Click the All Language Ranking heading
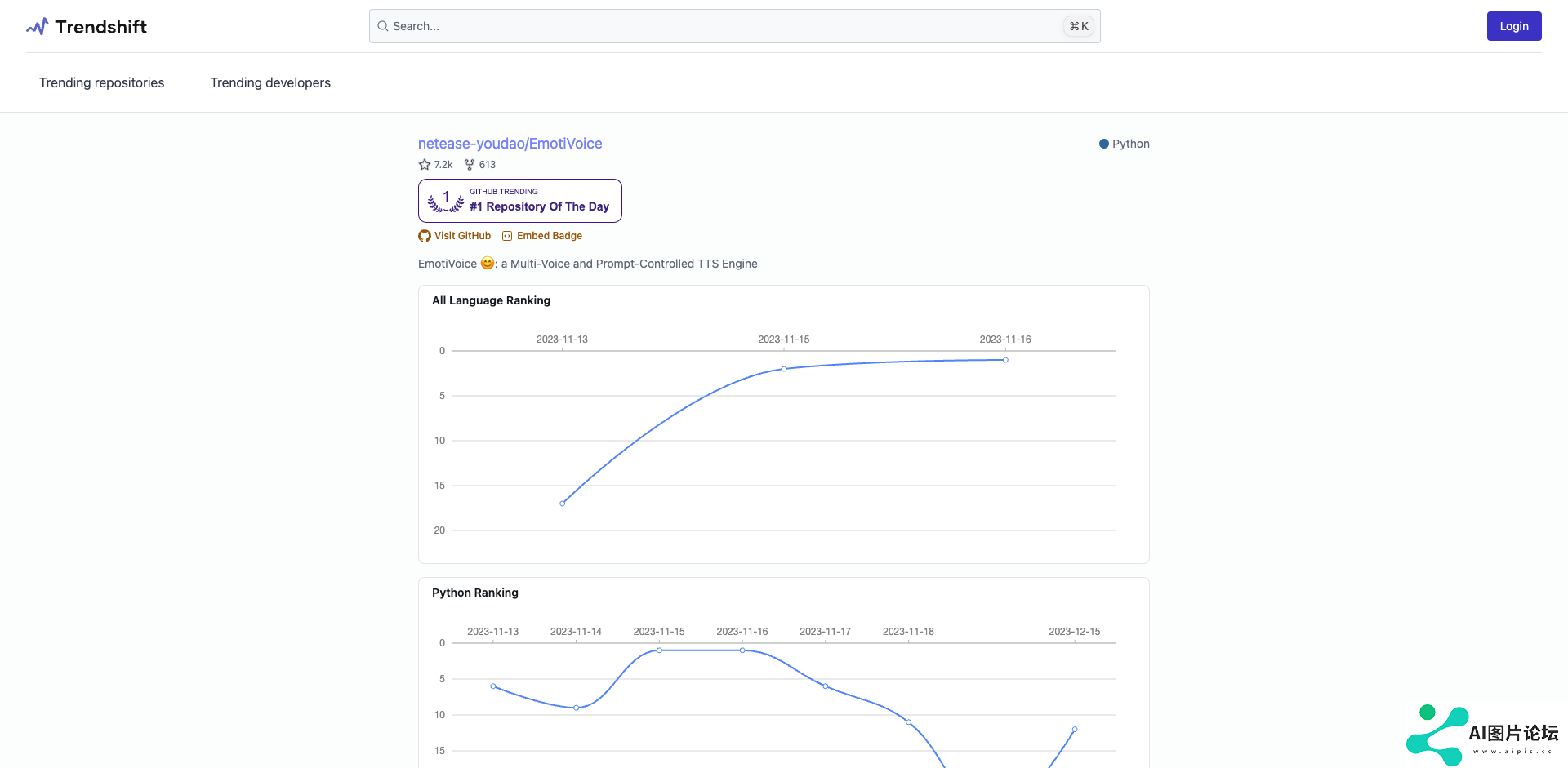Image resolution: width=1568 pixels, height=768 pixels. 492,300
